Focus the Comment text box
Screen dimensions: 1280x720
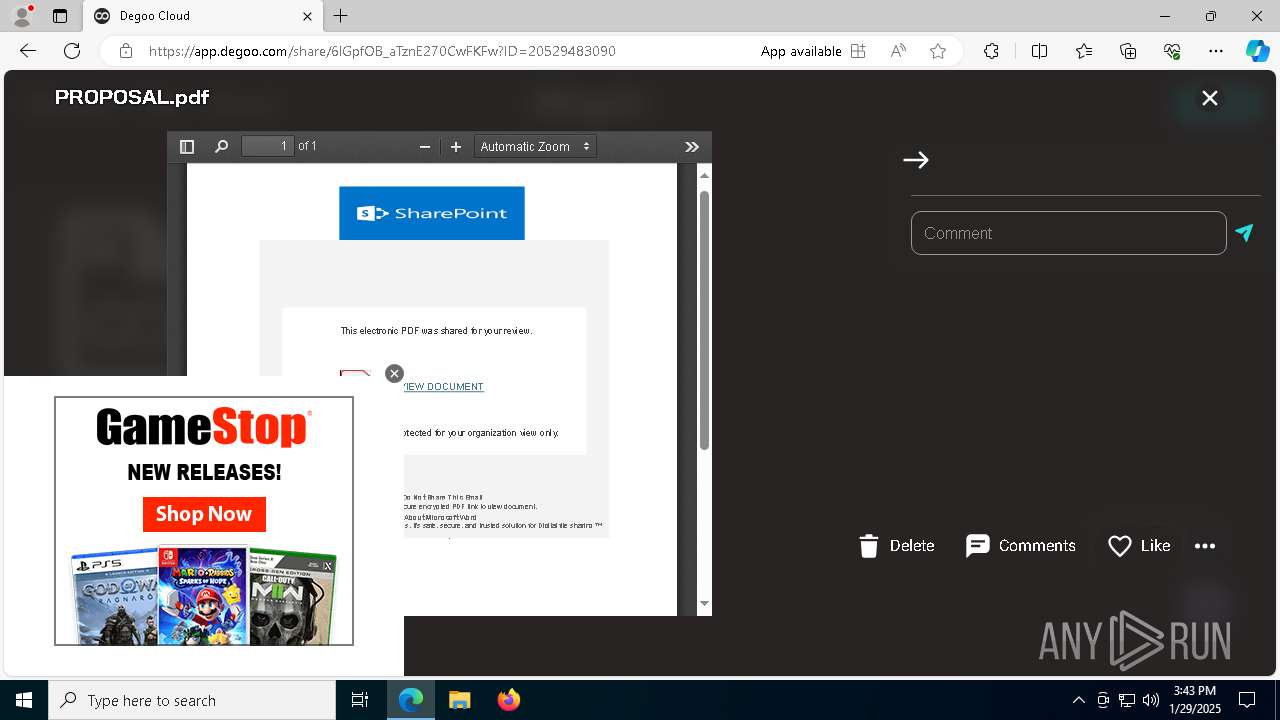pyautogui.click(x=1068, y=233)
